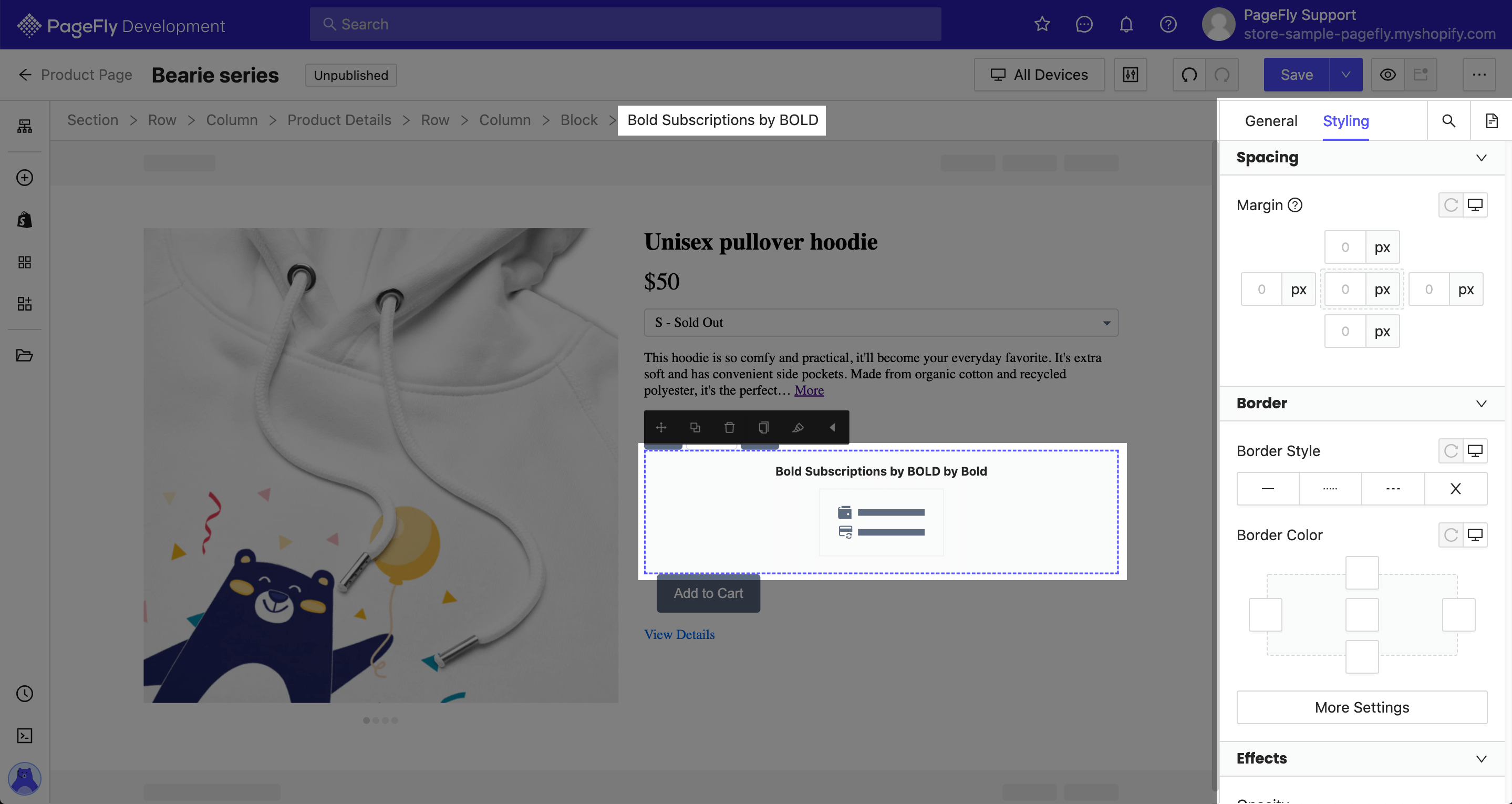1512x804 pixels.
Task: Reset the Margin values
Action: [1451, 205]
